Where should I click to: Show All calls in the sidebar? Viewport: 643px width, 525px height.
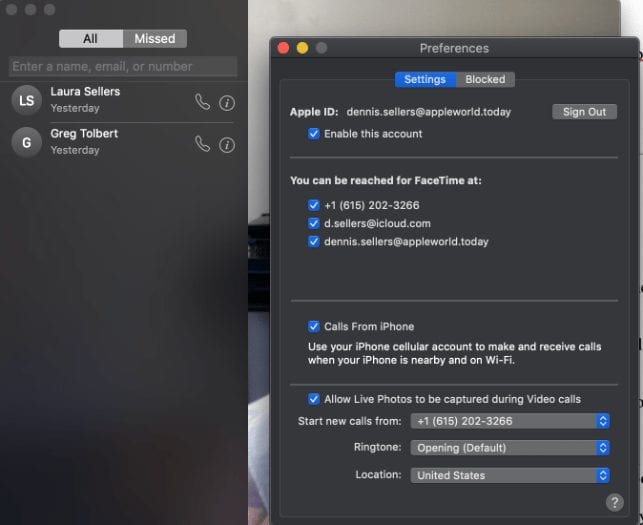pyautogui.click(x=90, y=39)
